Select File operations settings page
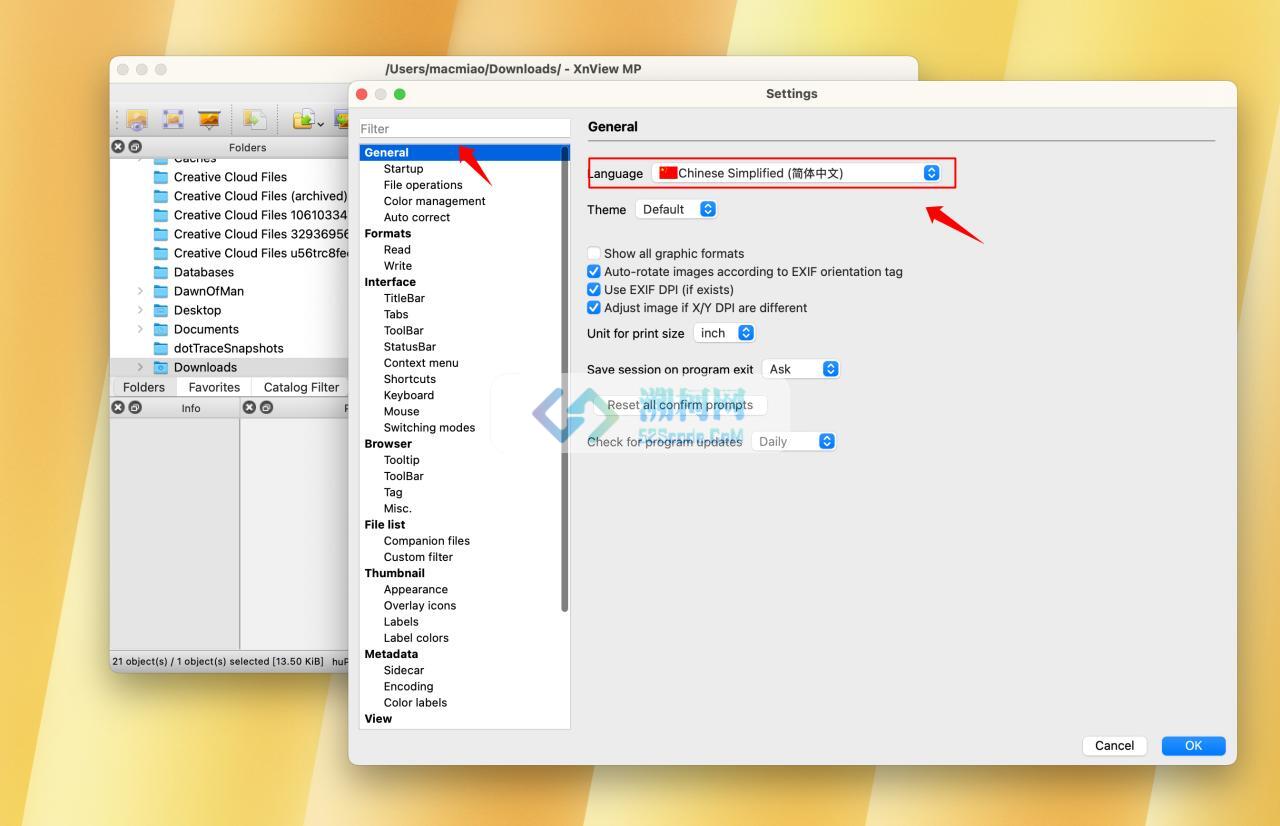 (x=423, y=185)
